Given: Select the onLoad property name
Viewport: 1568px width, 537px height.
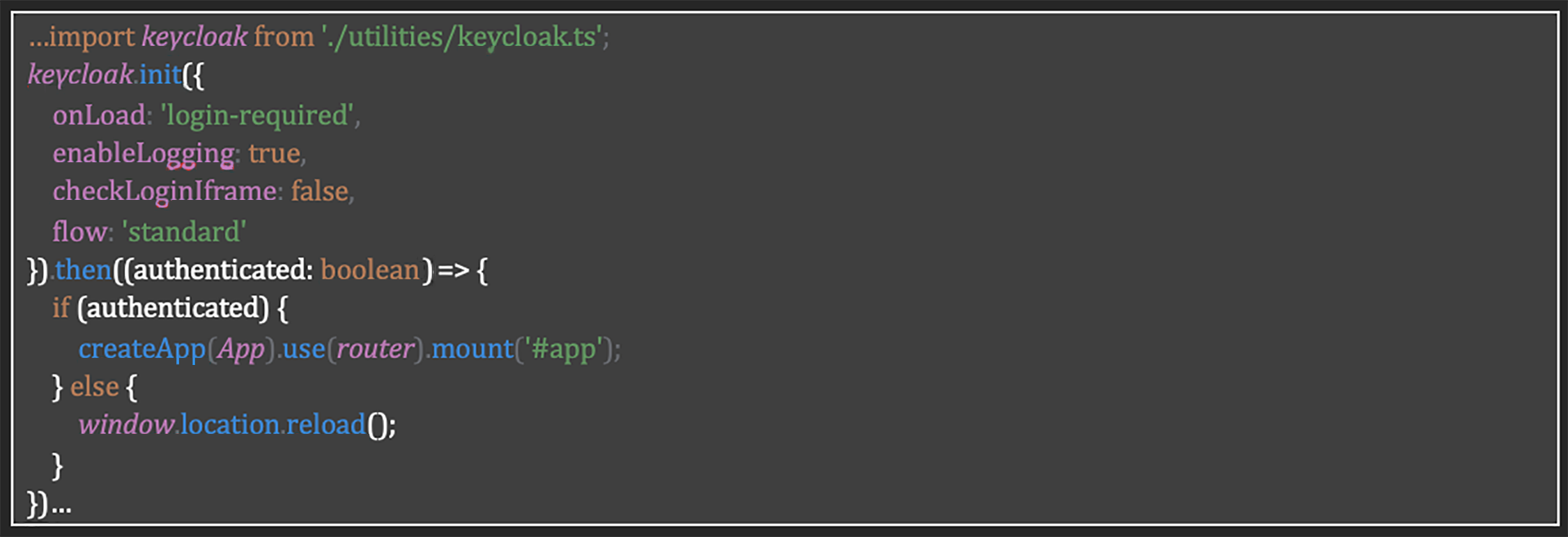Looking at the screenshot, I should [x=99, y=115].
